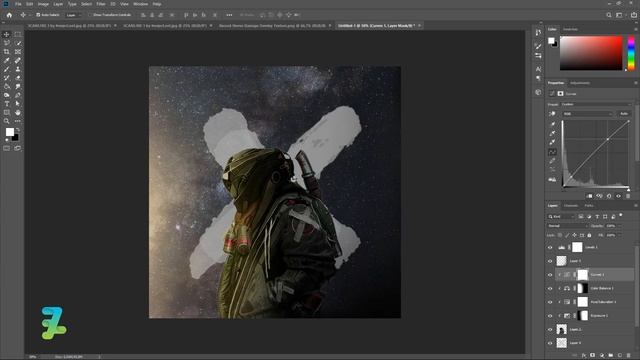Select the Clone Stamp tool

click(x=18, y=69)
